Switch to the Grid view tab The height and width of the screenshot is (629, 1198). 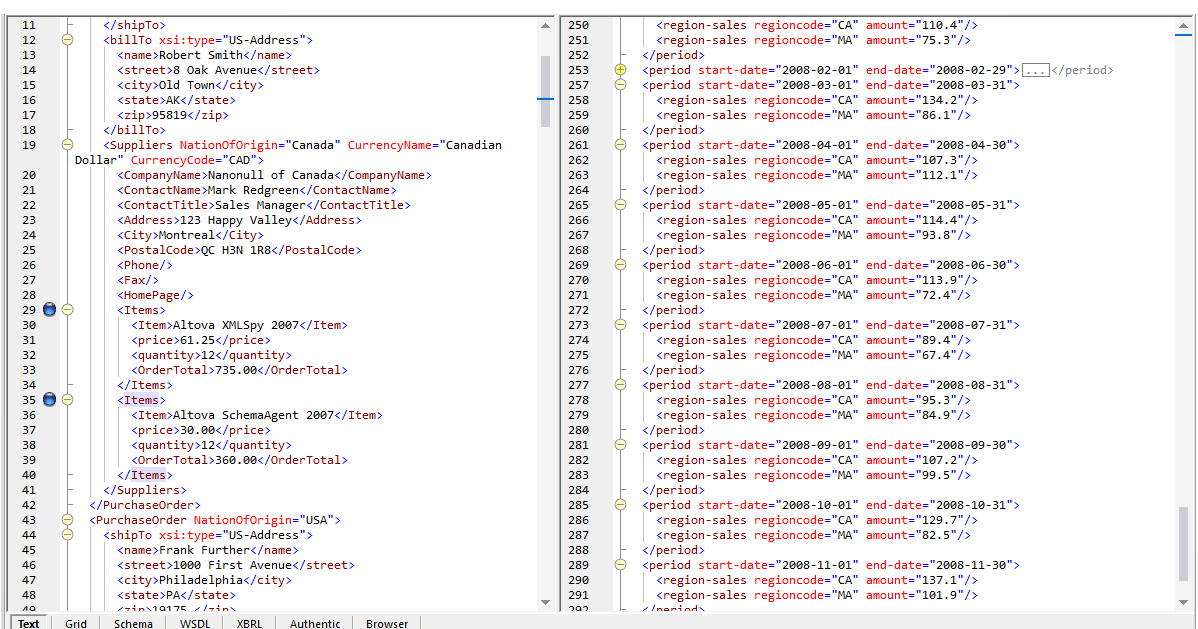click(x=76, y=623)
